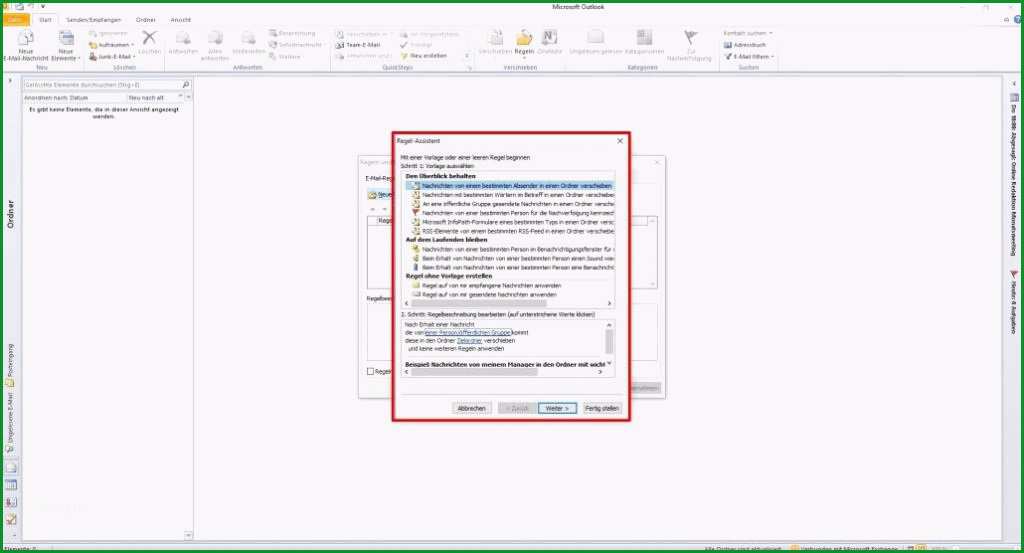The height and width of the screenshot is (553, 1024).
Task: Open the Ordner ribbon tab
Action: [146, 20]
